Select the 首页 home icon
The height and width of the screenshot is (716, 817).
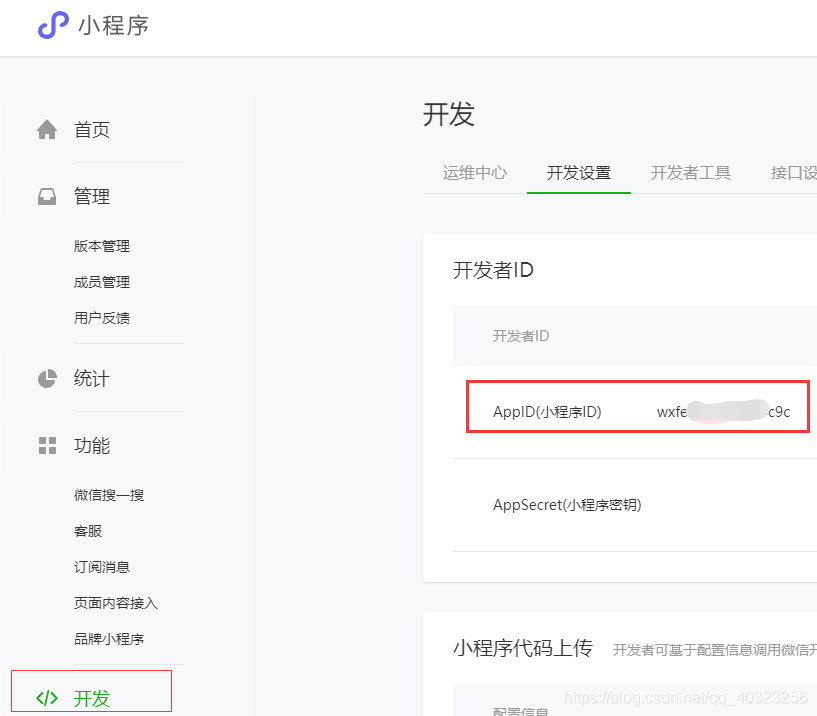point(46,128)
